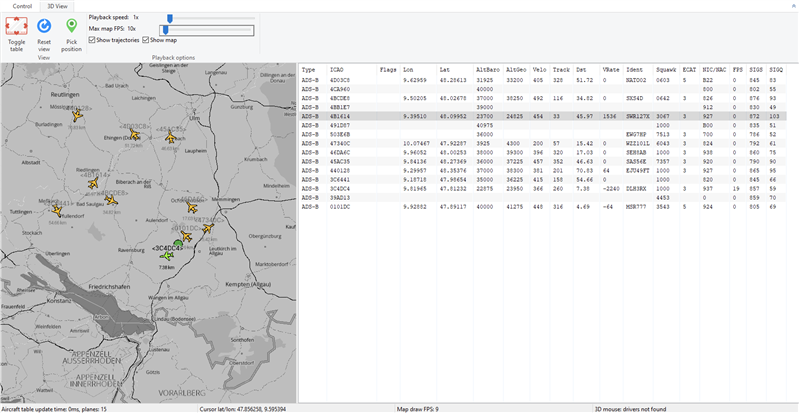
Task: Reset the 3D view
Action: [44, 26]
